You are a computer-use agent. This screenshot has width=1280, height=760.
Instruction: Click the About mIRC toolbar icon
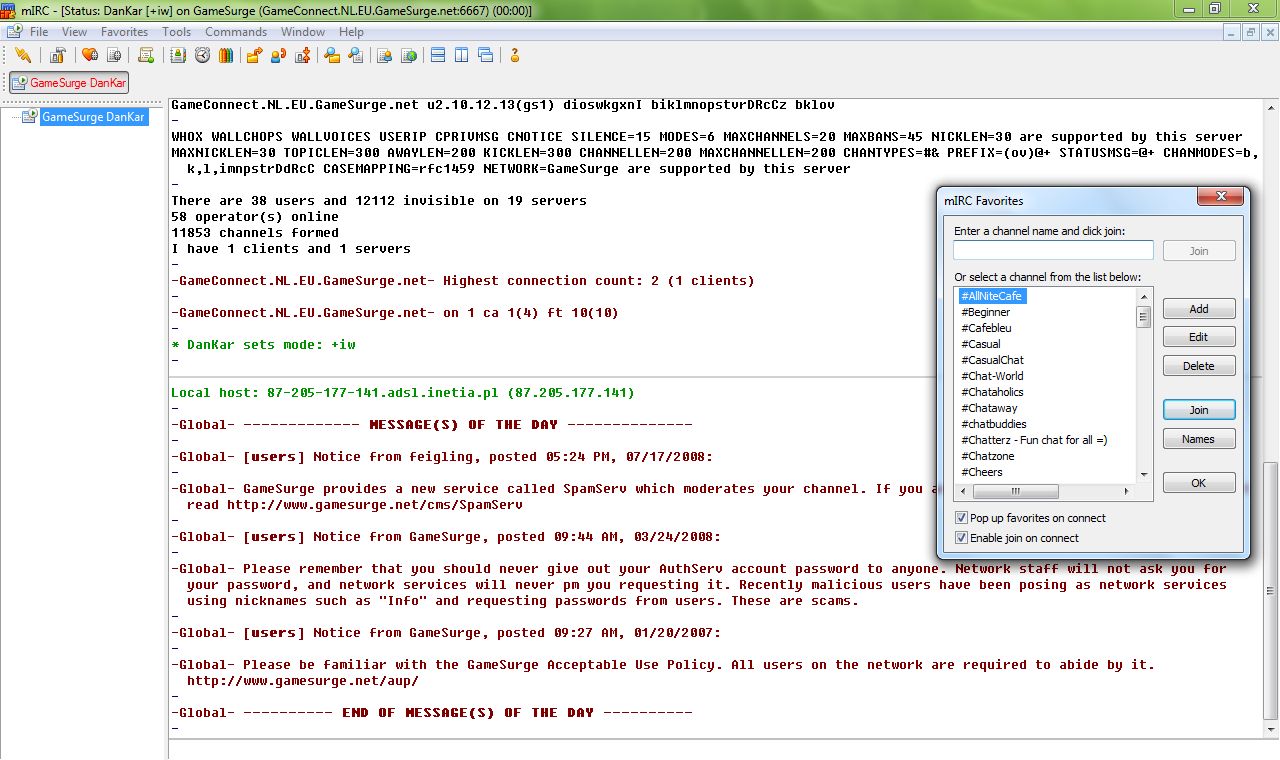(x=515, y=55)
